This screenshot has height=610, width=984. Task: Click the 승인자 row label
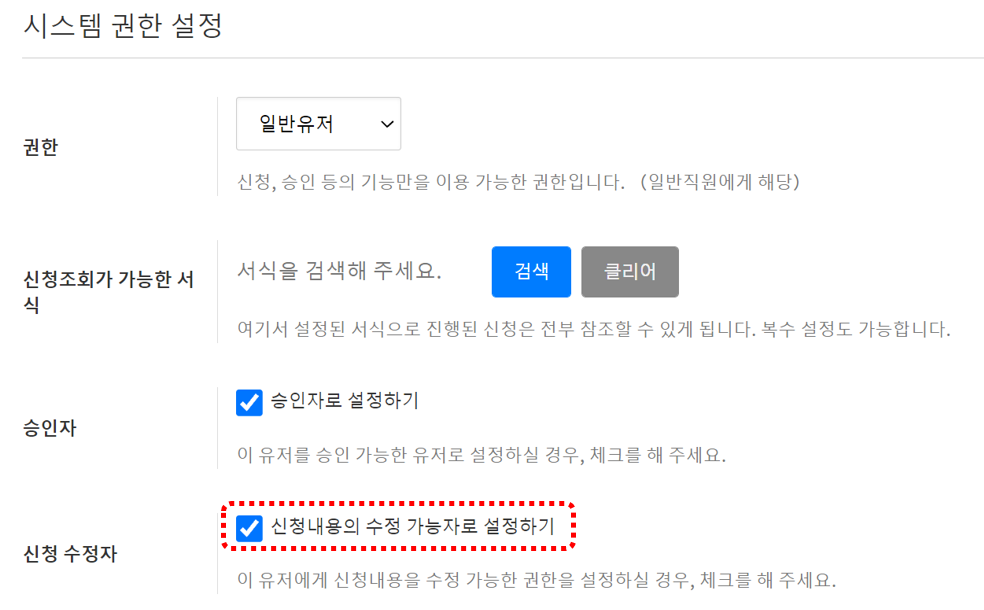[x=50, y=428]
